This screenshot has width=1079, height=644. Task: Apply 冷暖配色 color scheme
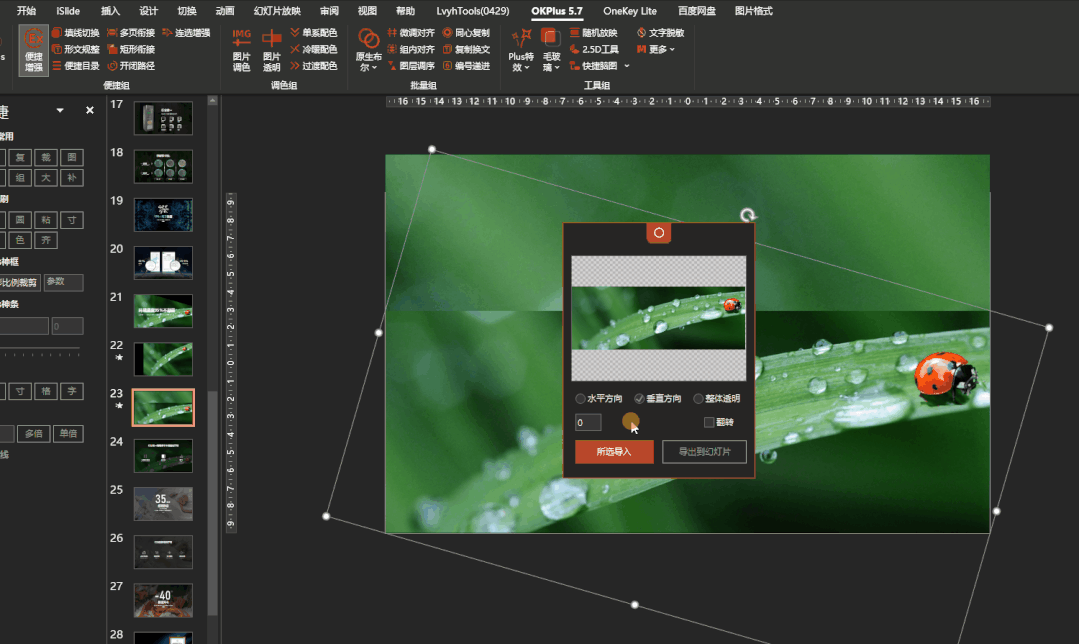(314, 49)
